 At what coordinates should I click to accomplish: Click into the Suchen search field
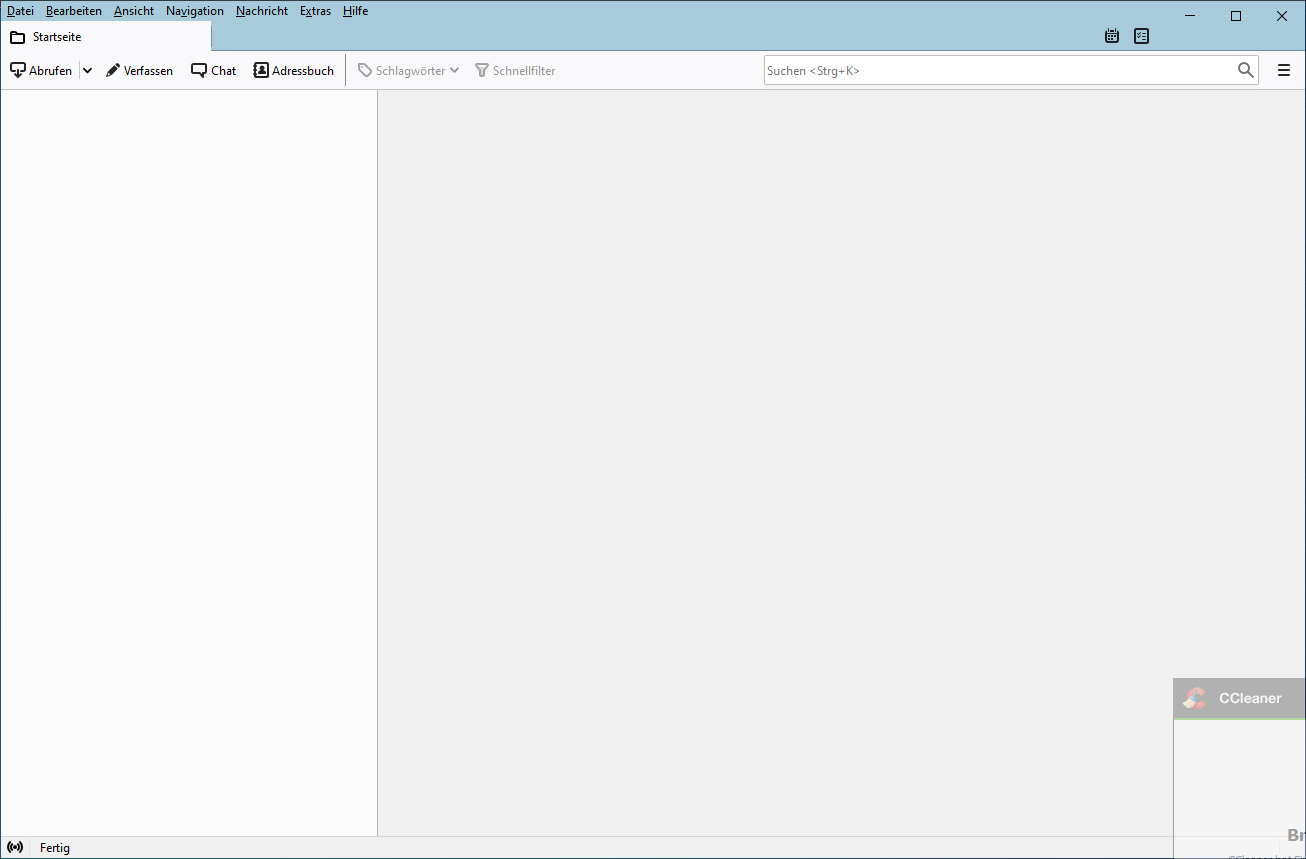(x=995, y=71)
